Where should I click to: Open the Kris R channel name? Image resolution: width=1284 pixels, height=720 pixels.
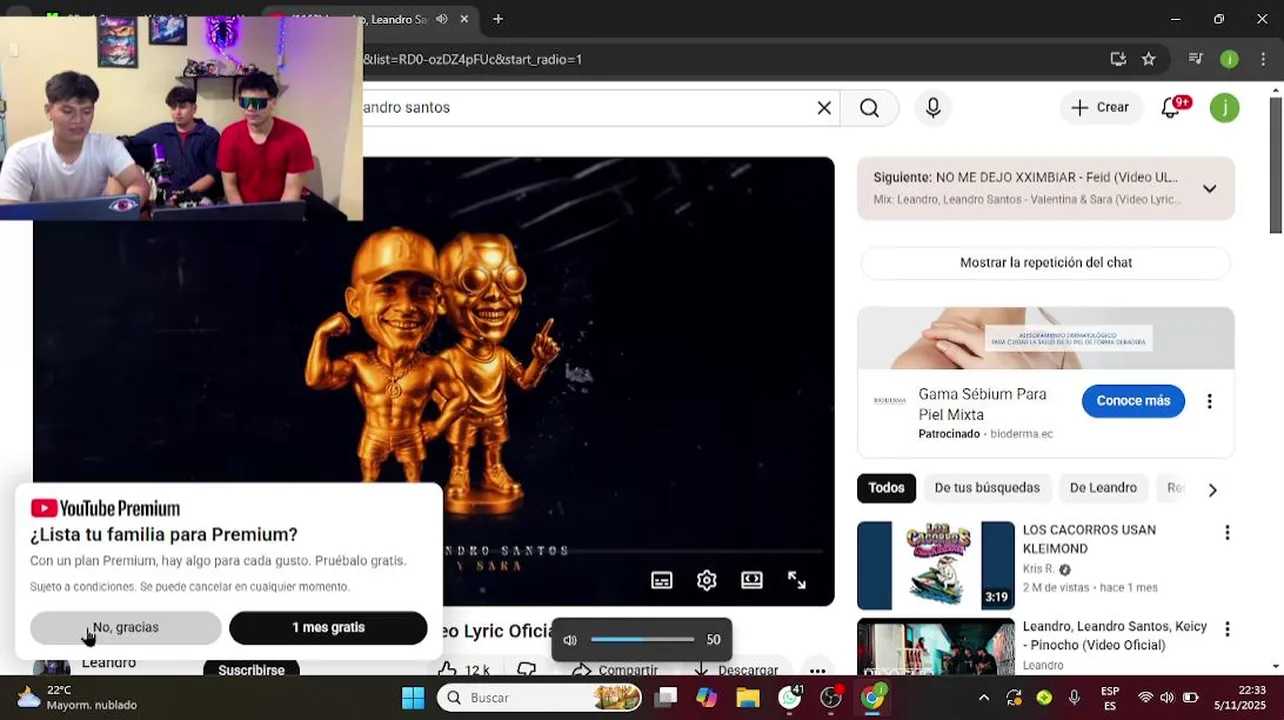click(1038, 569)
